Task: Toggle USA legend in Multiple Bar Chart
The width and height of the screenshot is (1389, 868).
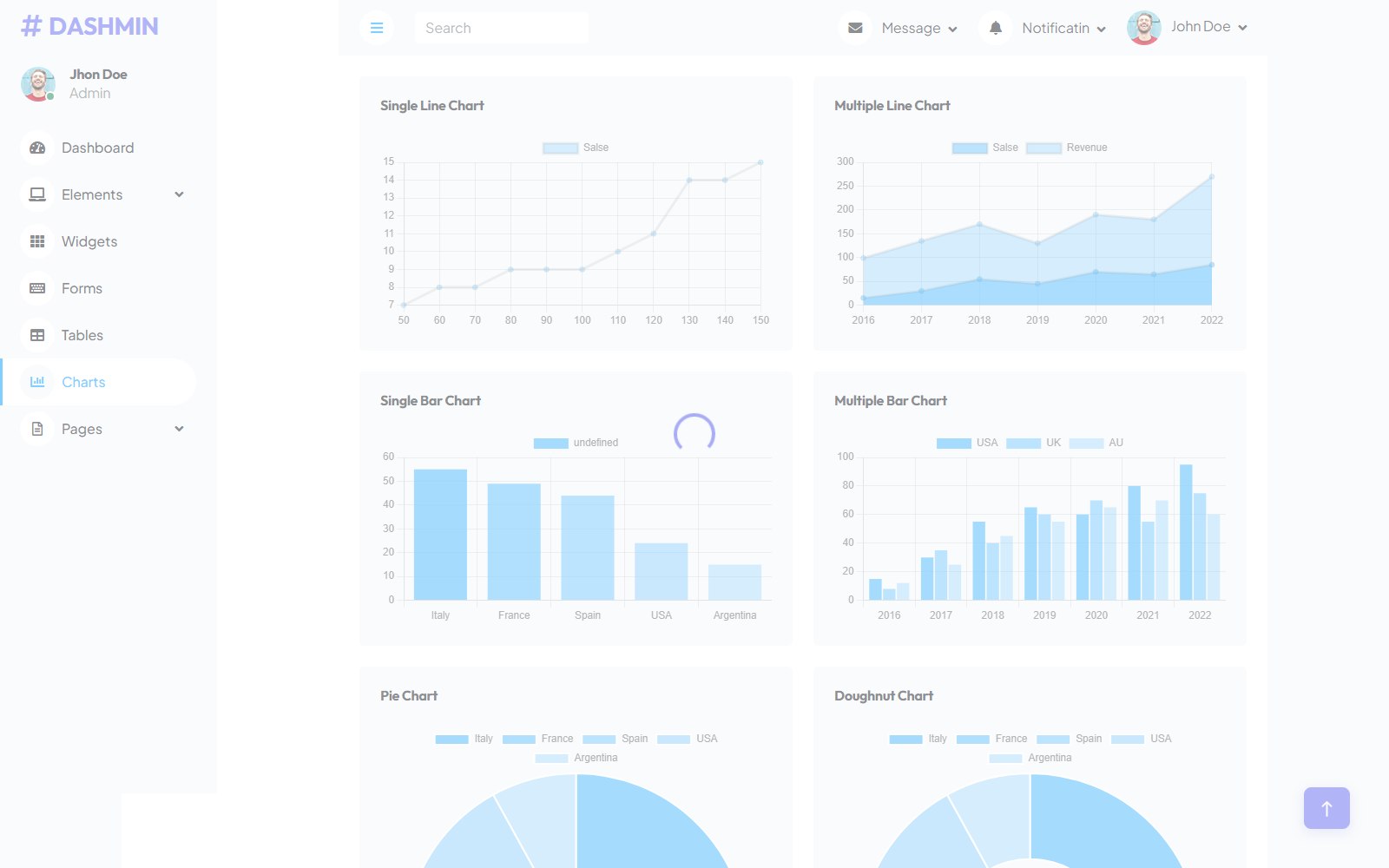Action: (x=967, y=443)
